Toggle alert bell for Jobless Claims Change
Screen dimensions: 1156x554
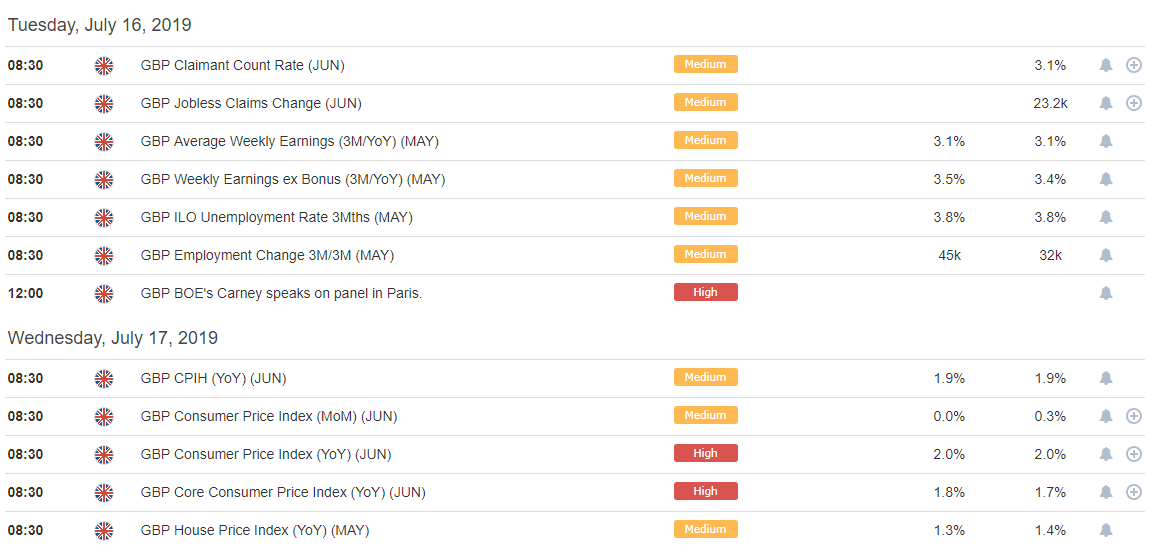click(x=1106, y=103)
